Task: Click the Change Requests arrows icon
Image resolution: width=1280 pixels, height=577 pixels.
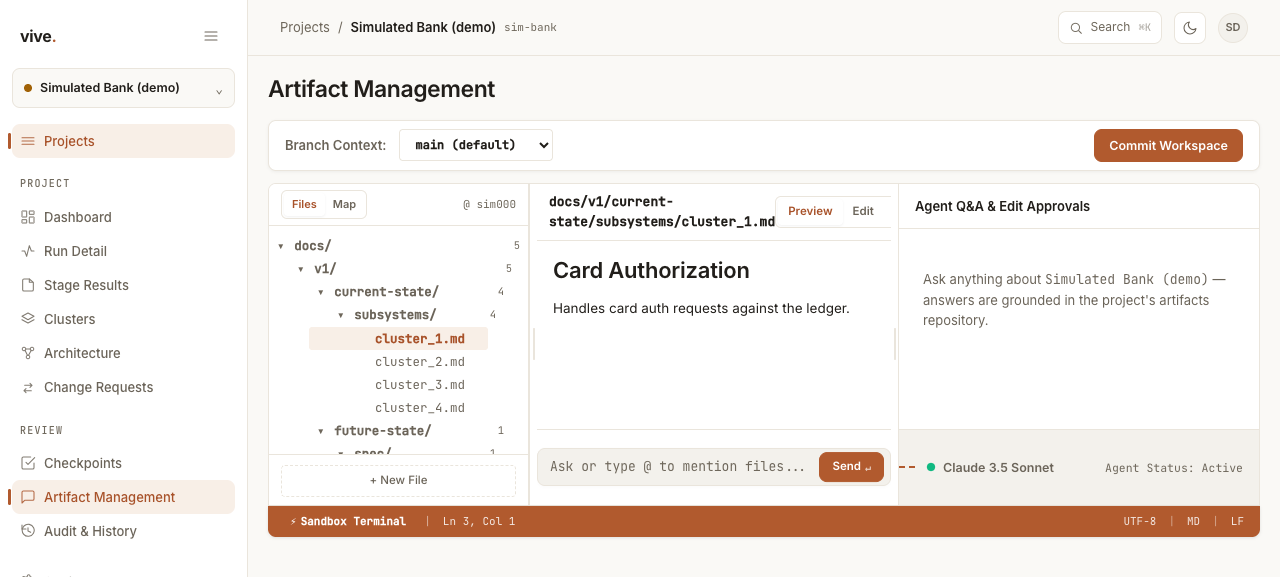Action: (28, 387)
